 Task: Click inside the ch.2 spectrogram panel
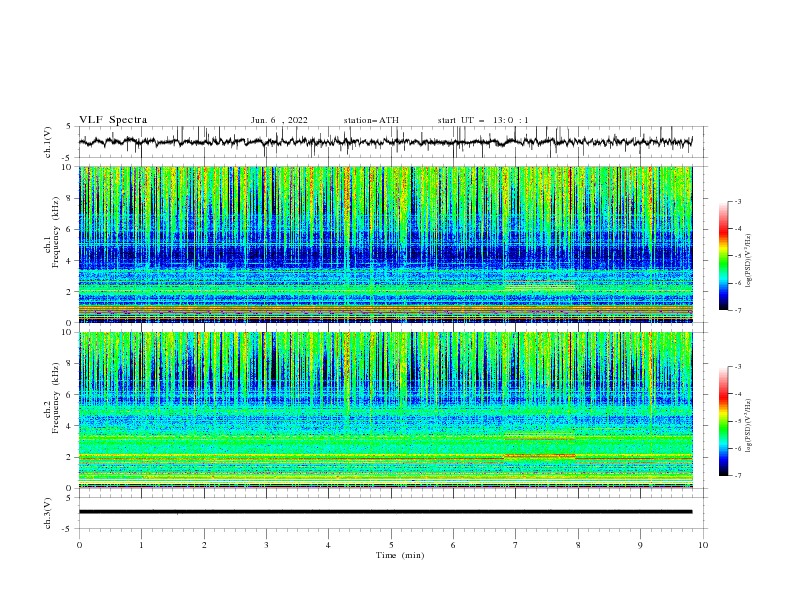385,410
